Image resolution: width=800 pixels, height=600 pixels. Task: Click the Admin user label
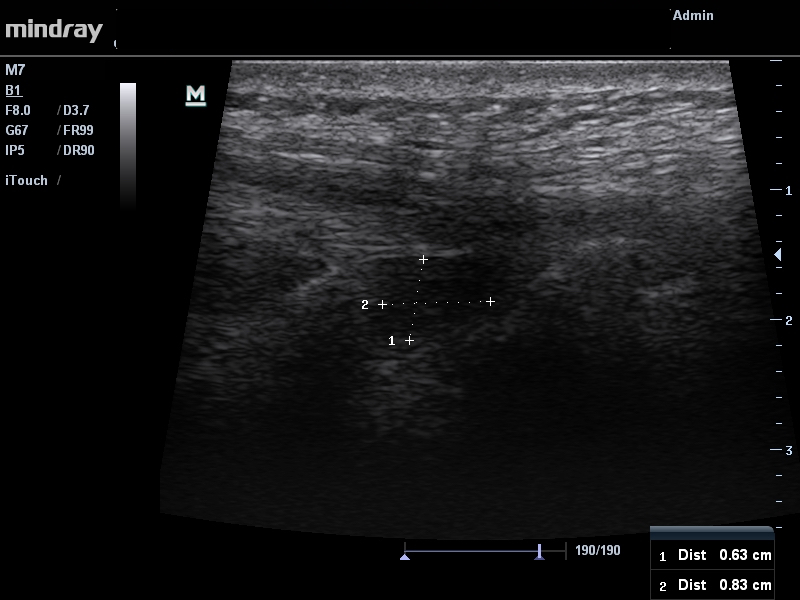[x=693, y=16]
